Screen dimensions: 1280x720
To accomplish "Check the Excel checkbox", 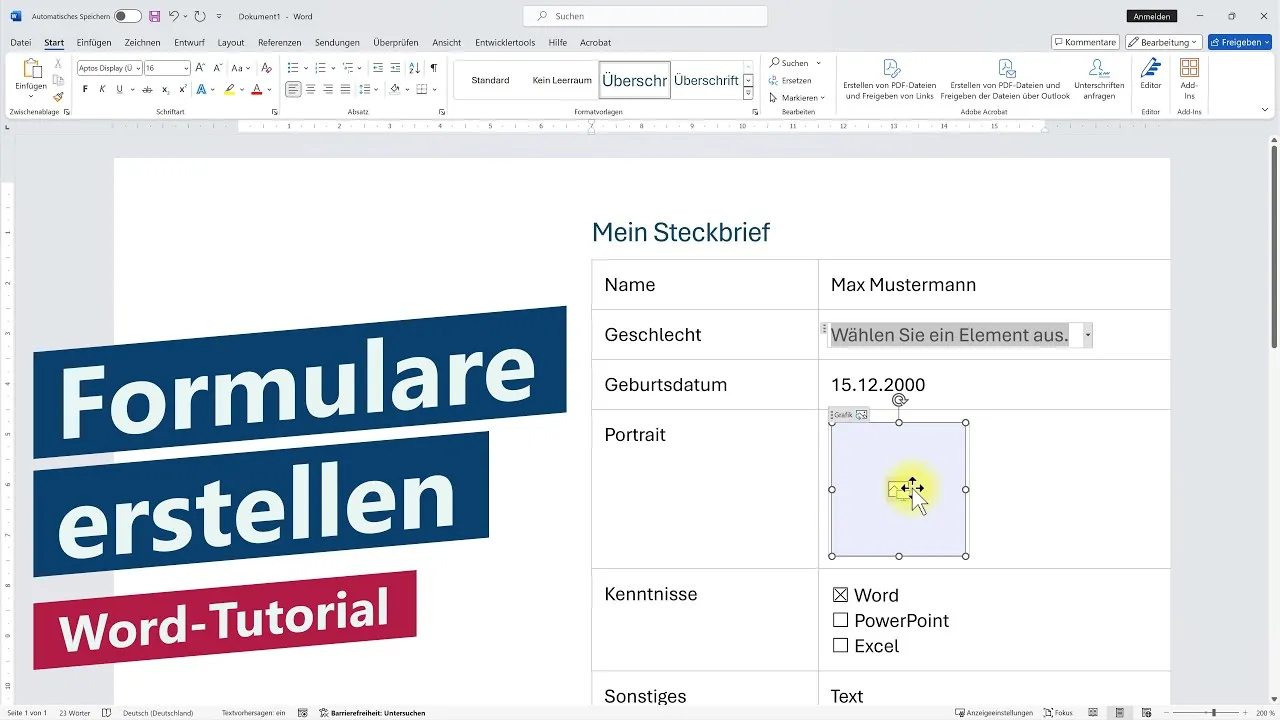I will pos(840,645).
